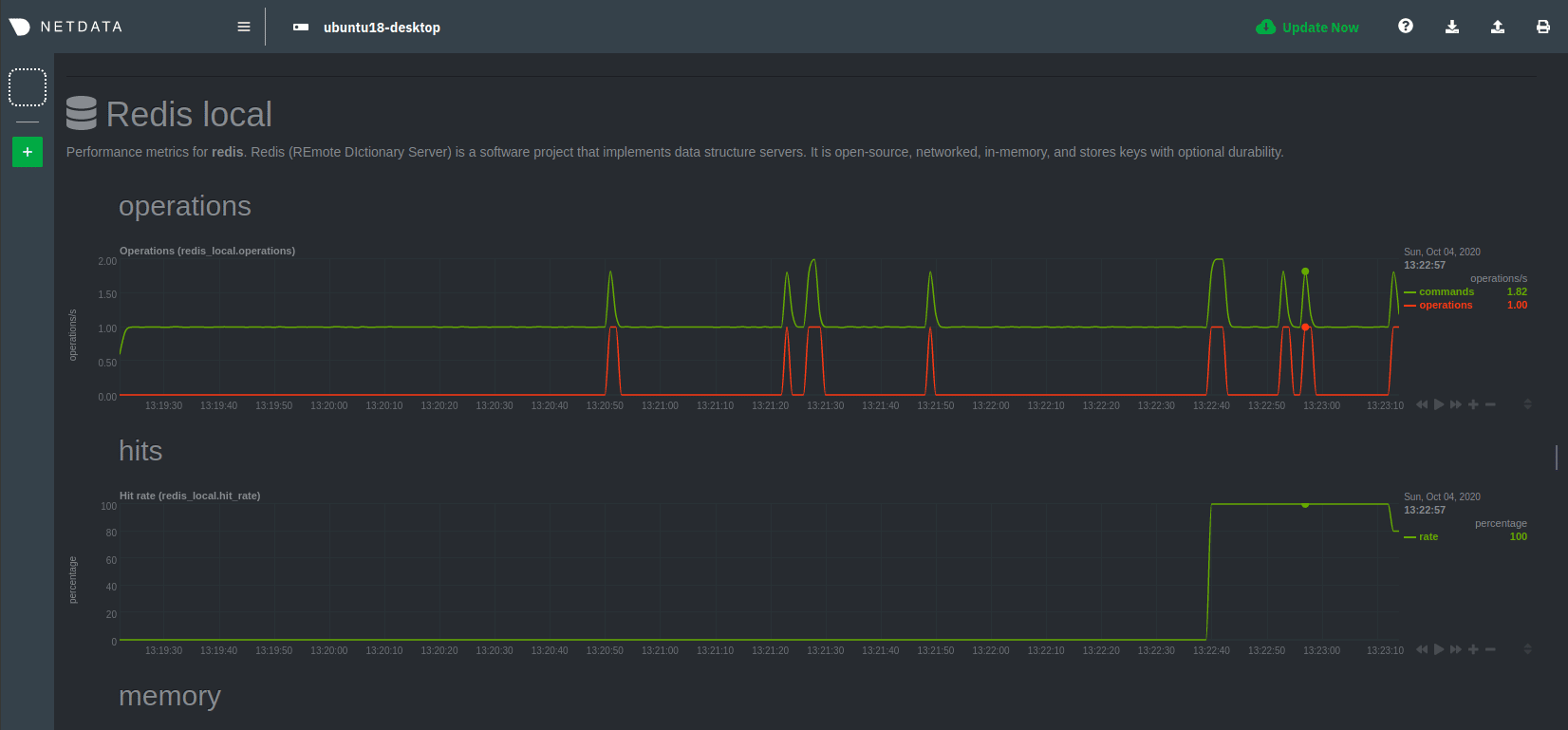Click the Hit rate chart resize handle
The image size is (1568, 730).
pos(1527,649)
